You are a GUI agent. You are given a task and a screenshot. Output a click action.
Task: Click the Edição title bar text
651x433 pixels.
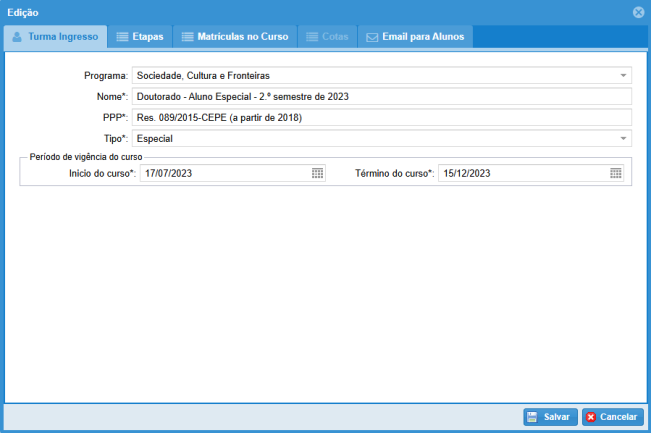coord(24,12)
